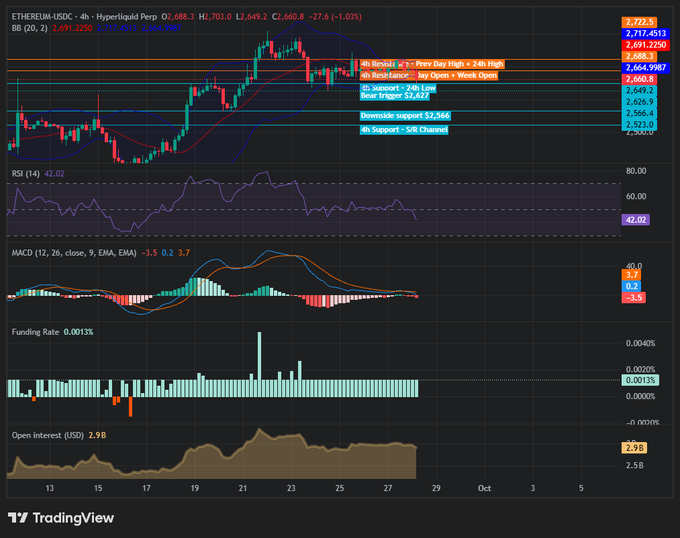Click the 'Downside support $2,566' label
Image resolution: width=680 pixels, height=538 pixels.
(405, 116)
